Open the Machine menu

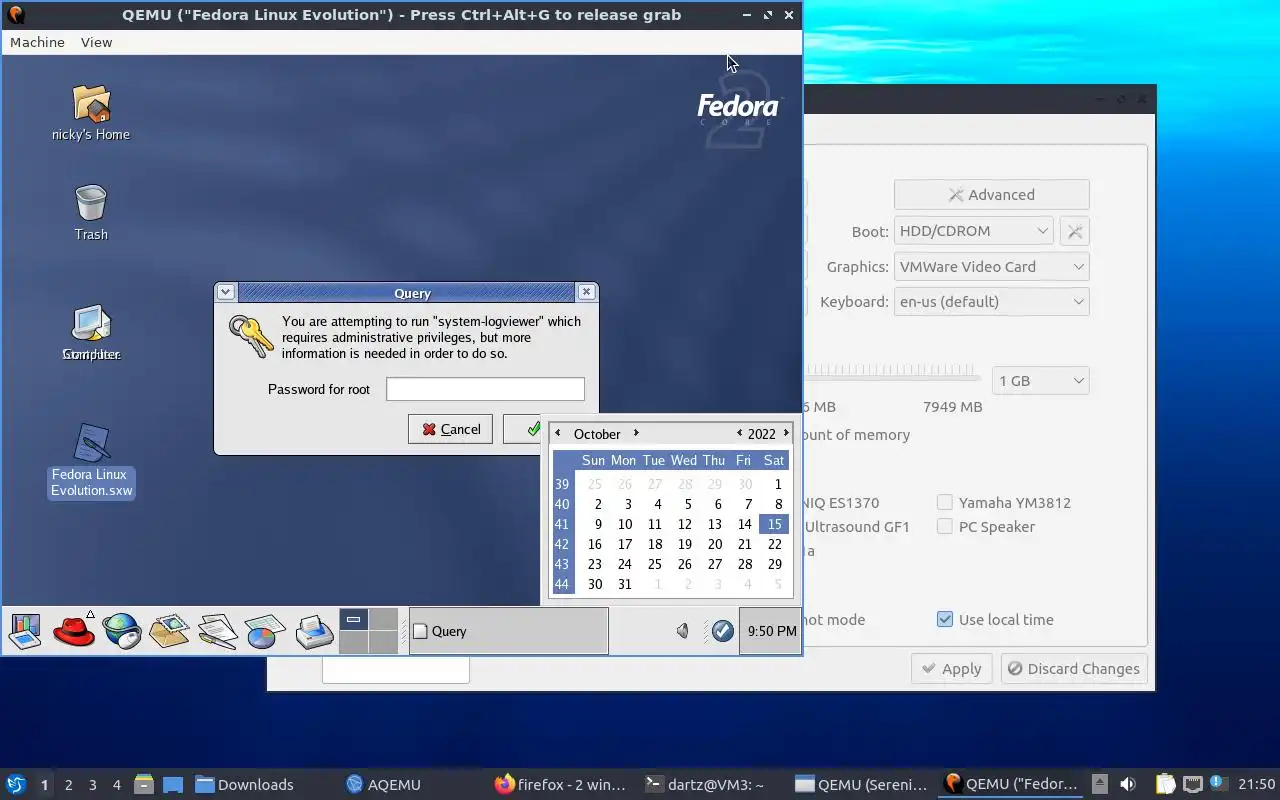(x=37, y=42)
